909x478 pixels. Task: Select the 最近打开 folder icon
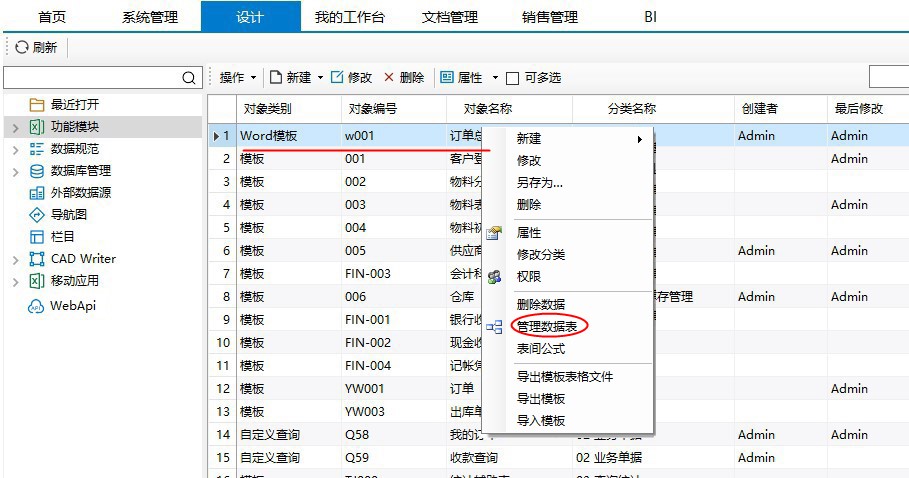tap(37, 104)
